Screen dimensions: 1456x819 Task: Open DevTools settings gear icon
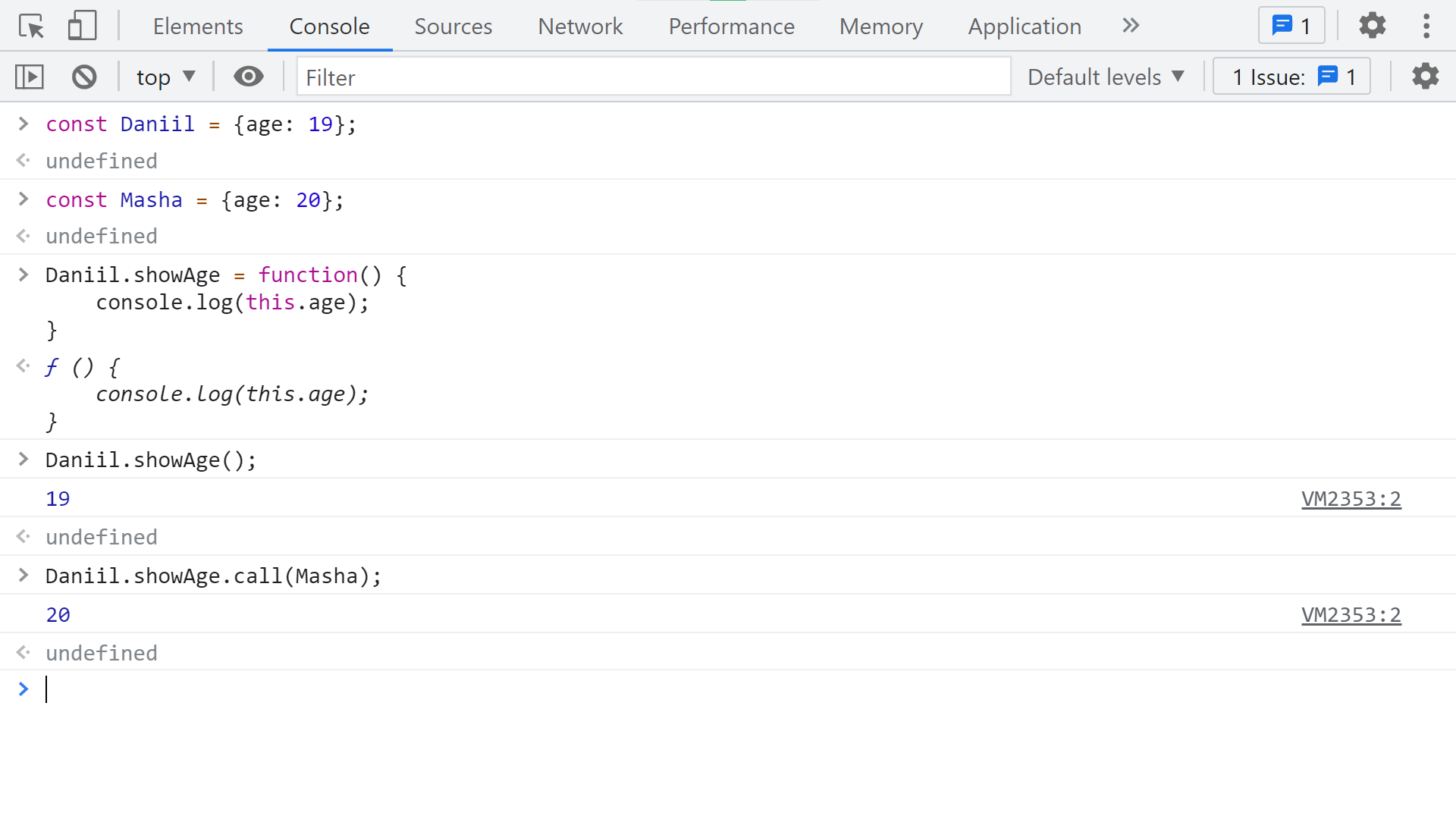tap(1372, 27)
